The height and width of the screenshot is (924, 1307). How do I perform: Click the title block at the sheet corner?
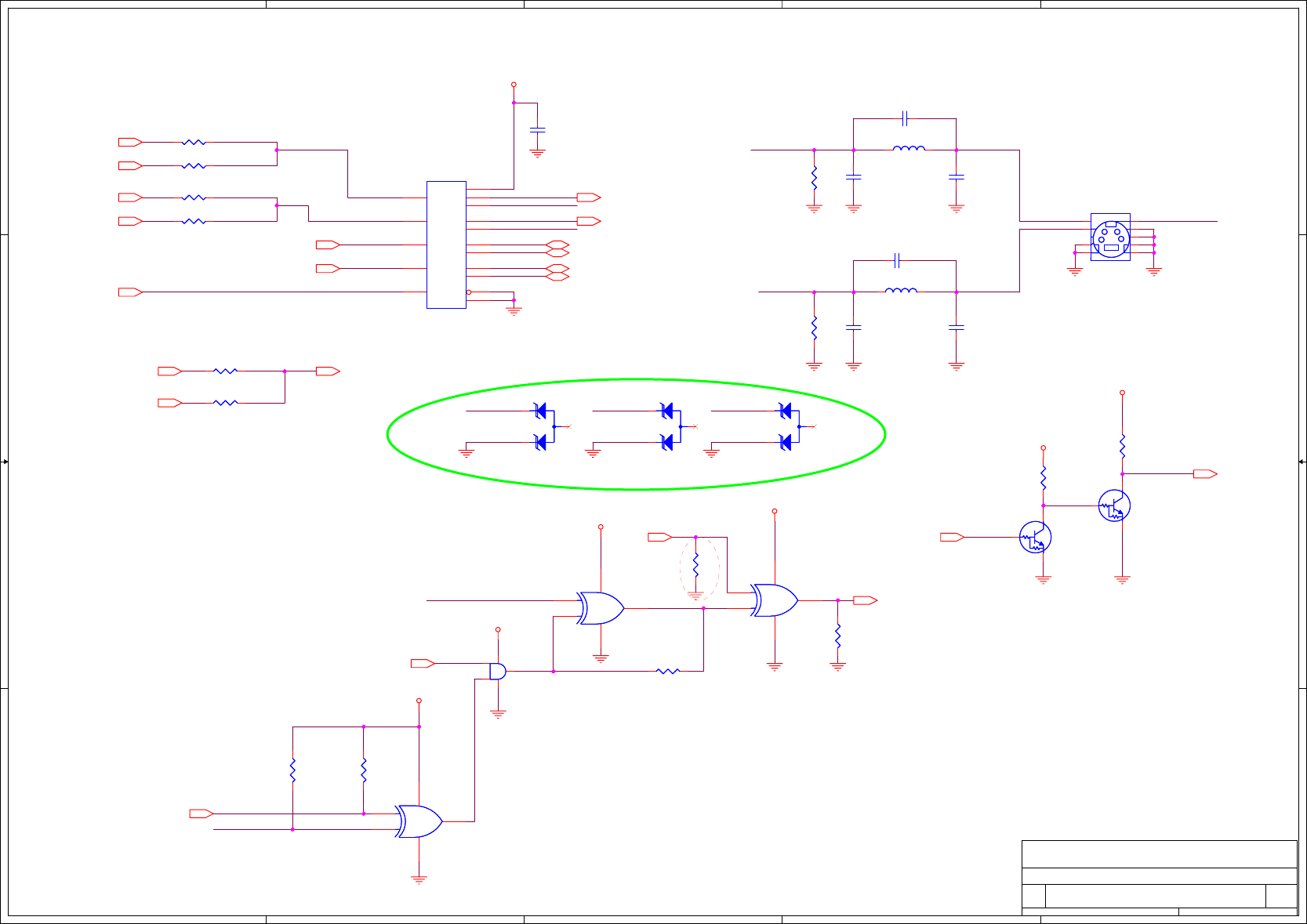[x=1159, y=878]
